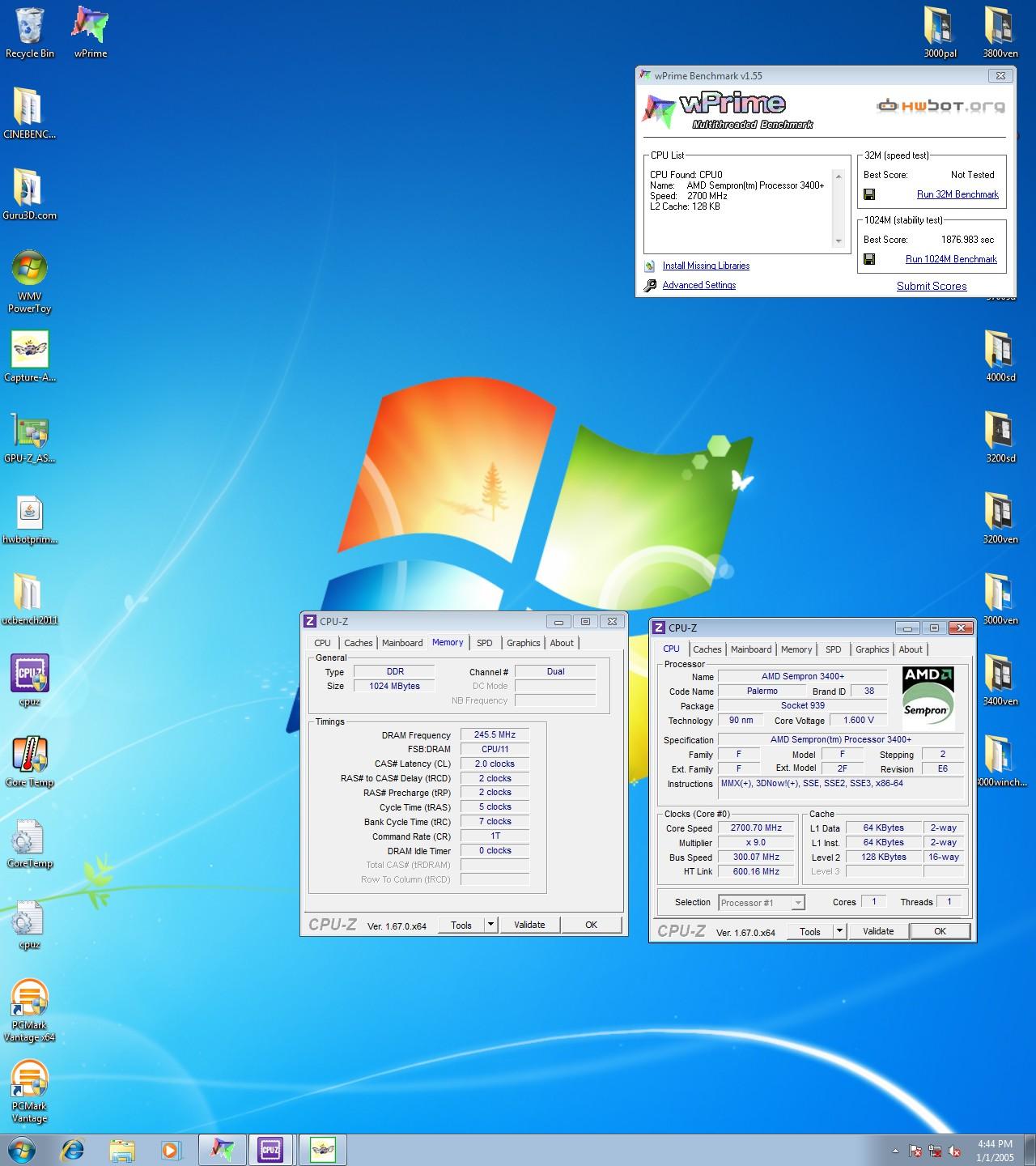Click the volume muted tray icon
The width and height of the screenshot is (1036, 1166).
pos(954,1151)
